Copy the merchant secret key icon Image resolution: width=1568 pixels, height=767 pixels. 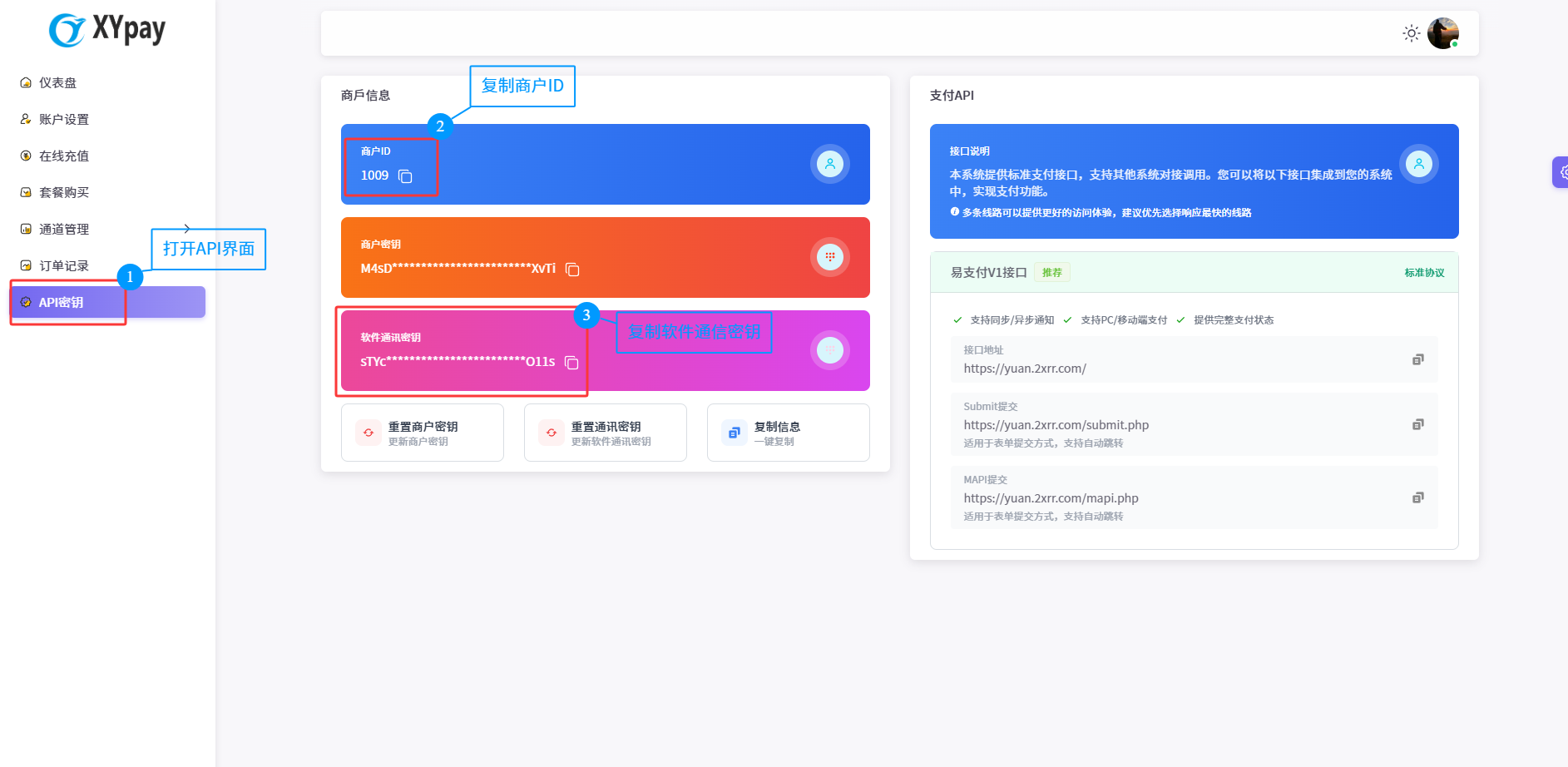pyautogui.click(x=572, y=270)
